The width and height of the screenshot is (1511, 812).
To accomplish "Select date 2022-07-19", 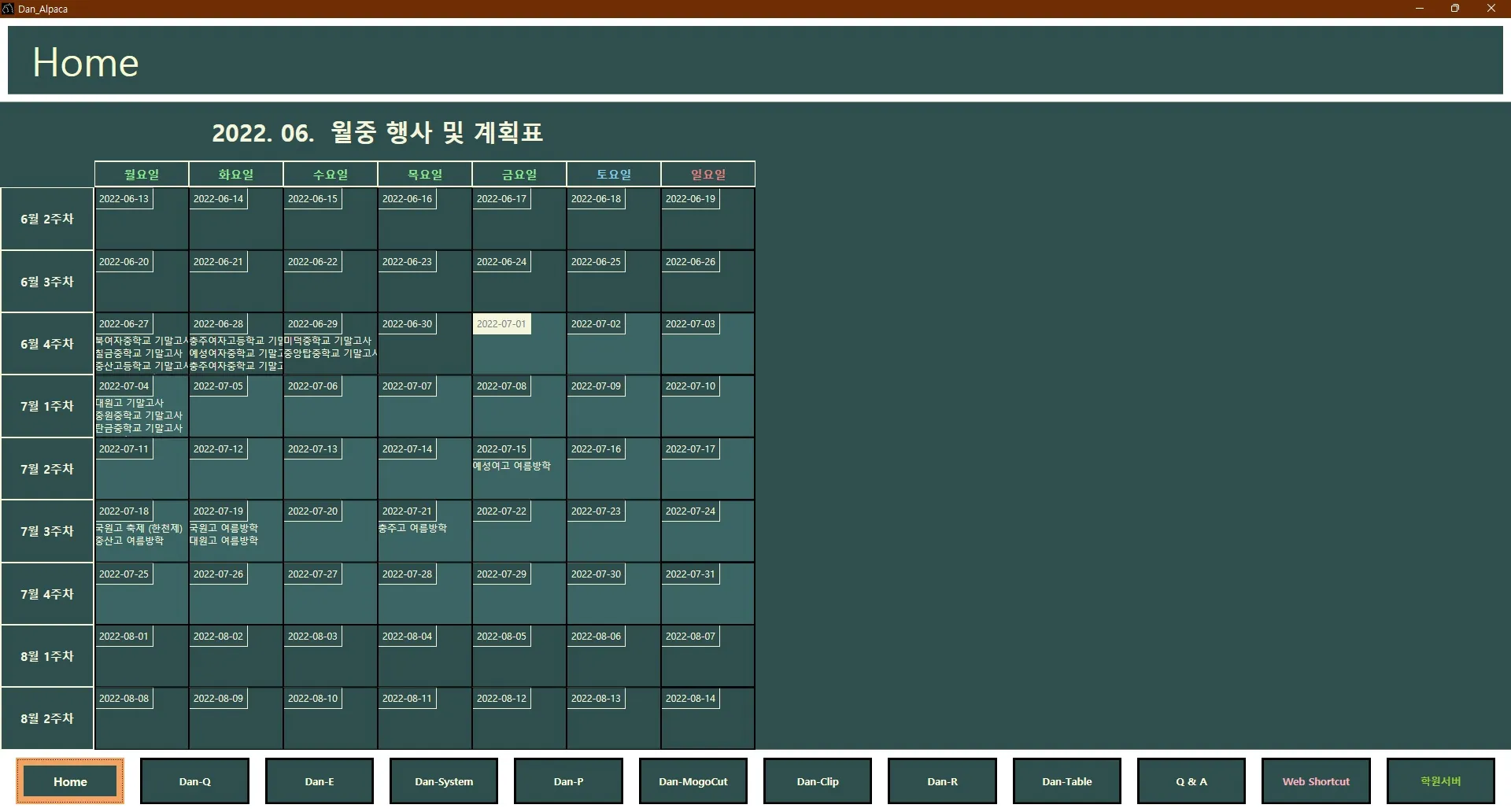I will point(218,511).
